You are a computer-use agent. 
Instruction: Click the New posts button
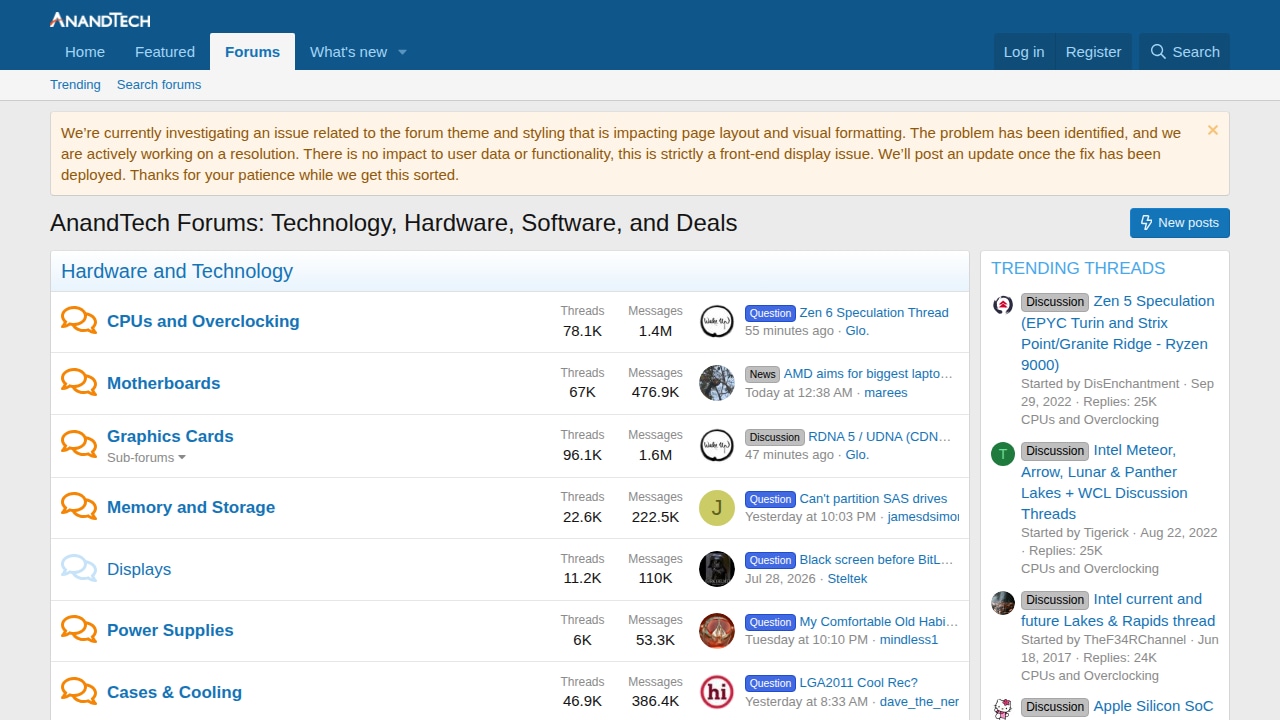point(1180,223)
